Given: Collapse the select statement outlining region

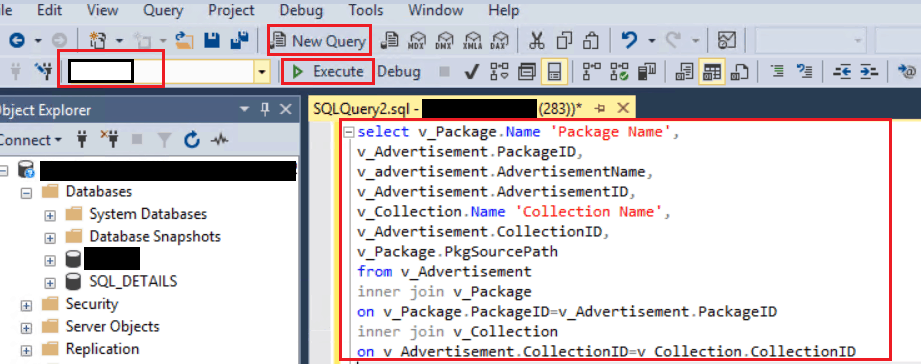Looking at the screenshot, I should point(349,133).
